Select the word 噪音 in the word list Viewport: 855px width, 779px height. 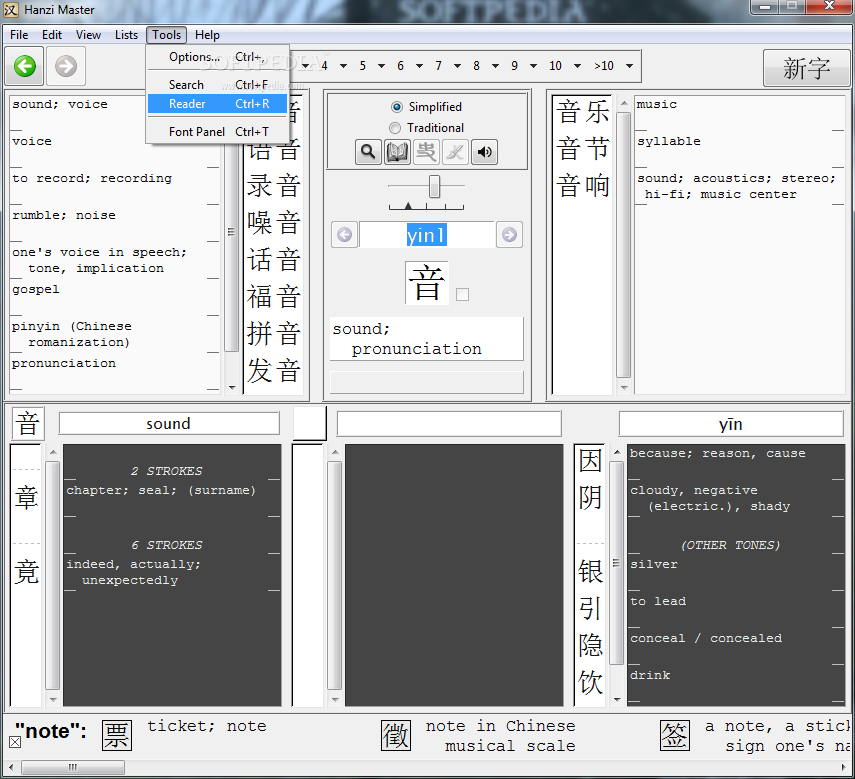[x=273, y=223]
